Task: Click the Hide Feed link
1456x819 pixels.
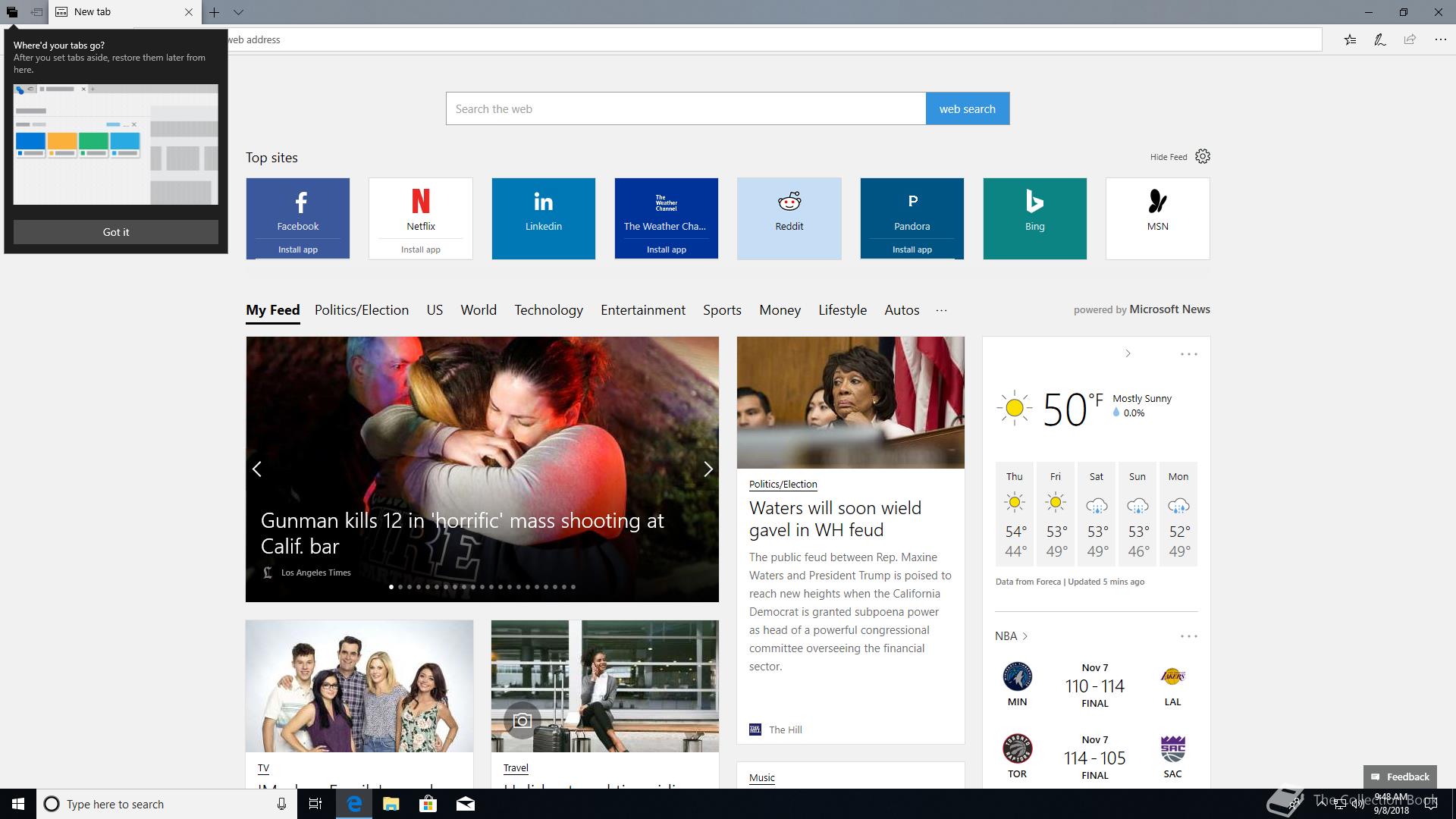Action: tap(1169, 157)
